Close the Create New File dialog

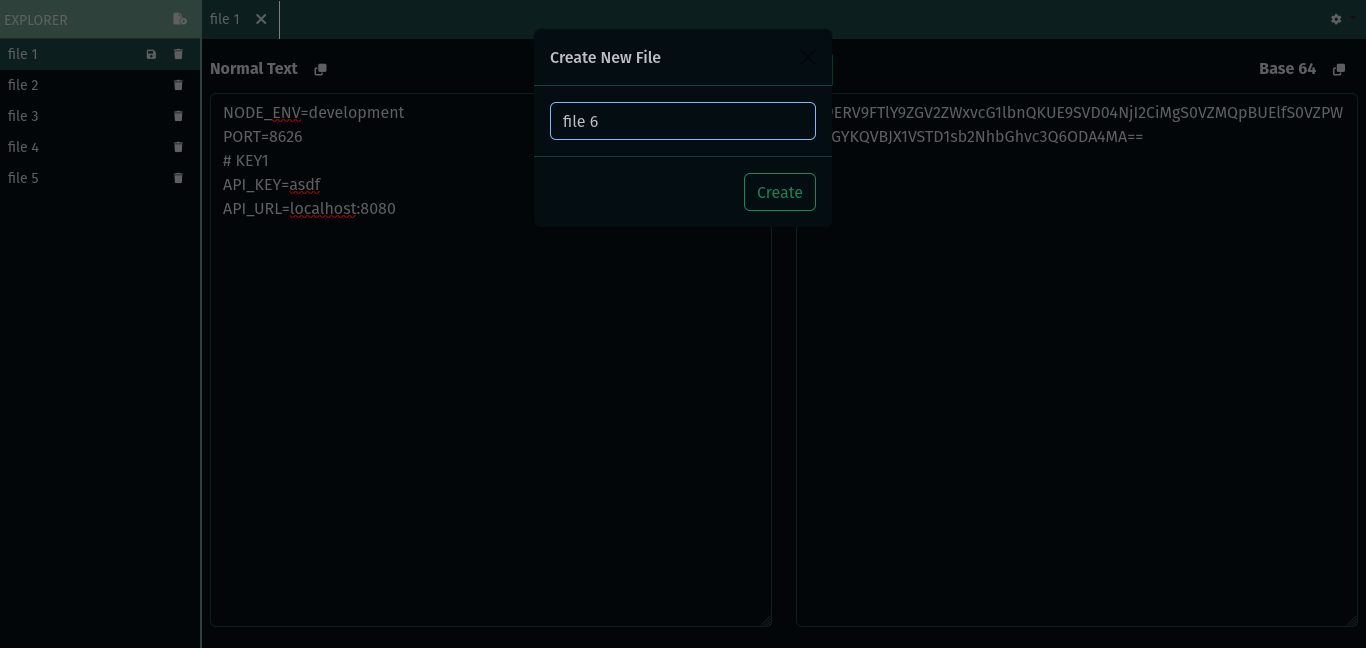tap(808, 57)
